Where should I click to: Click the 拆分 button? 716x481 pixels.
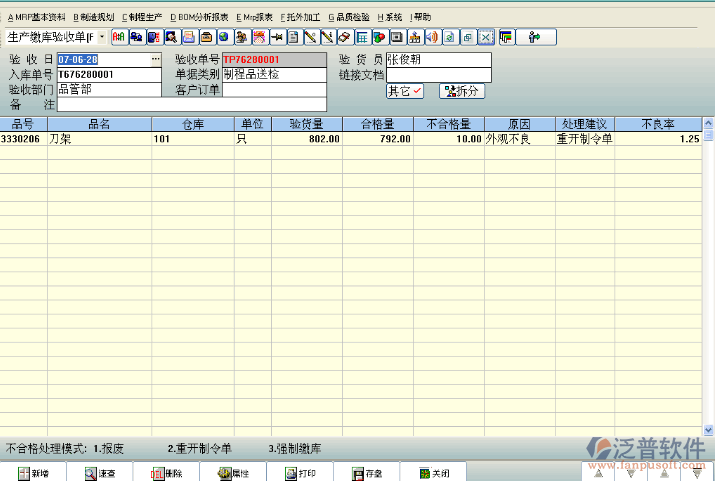(462, 91)
